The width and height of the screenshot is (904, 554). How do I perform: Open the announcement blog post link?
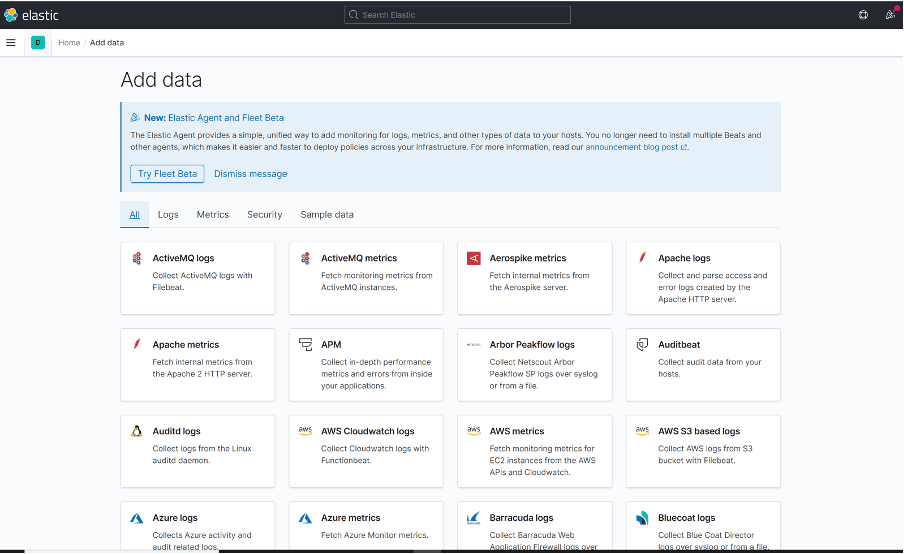pyautogui.click(x=636, y=147)
